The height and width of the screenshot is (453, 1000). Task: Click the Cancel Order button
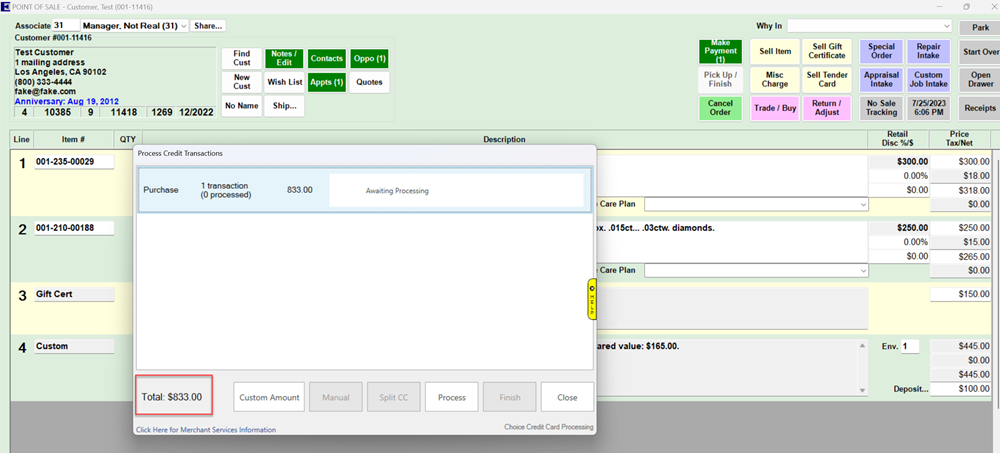(x=720, y=108)
